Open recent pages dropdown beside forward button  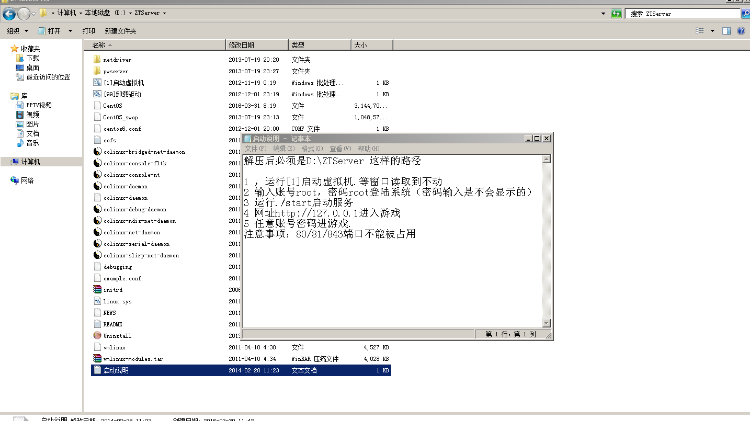pyautogui.click(x=33, y=14)
